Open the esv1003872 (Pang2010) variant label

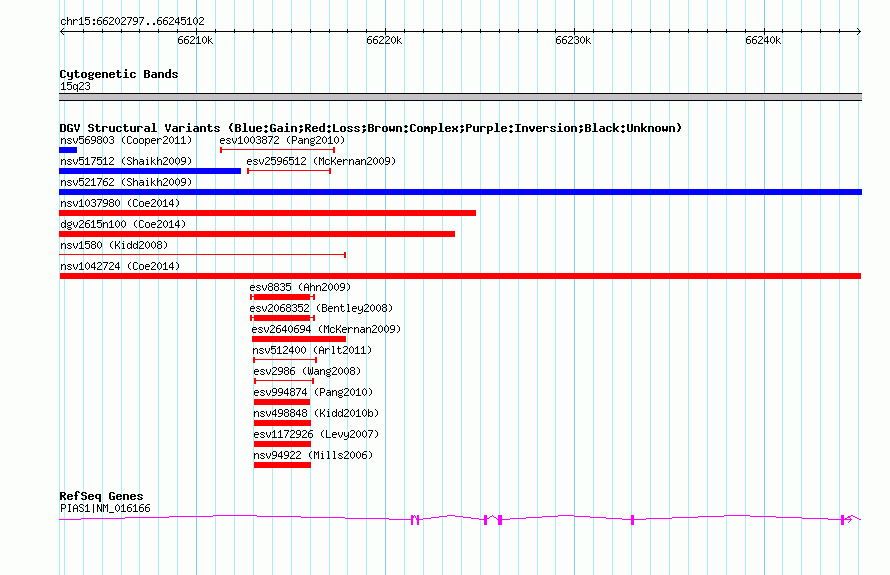[x=282, y=140]
